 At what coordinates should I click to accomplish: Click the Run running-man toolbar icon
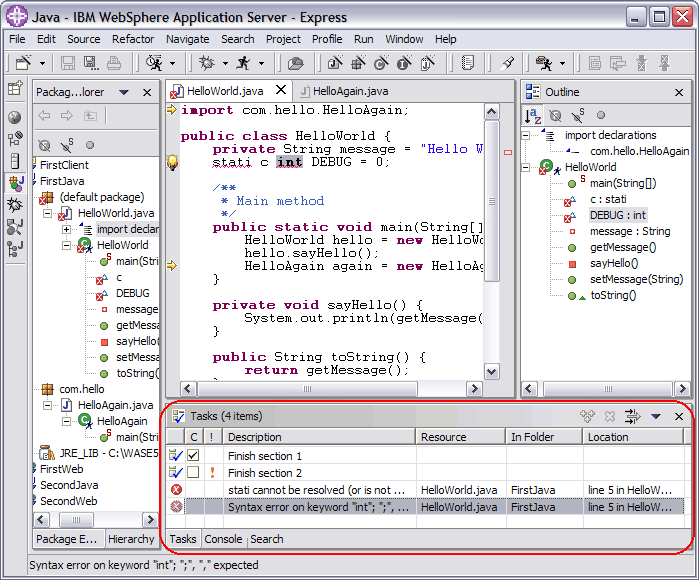pos(243,63)
